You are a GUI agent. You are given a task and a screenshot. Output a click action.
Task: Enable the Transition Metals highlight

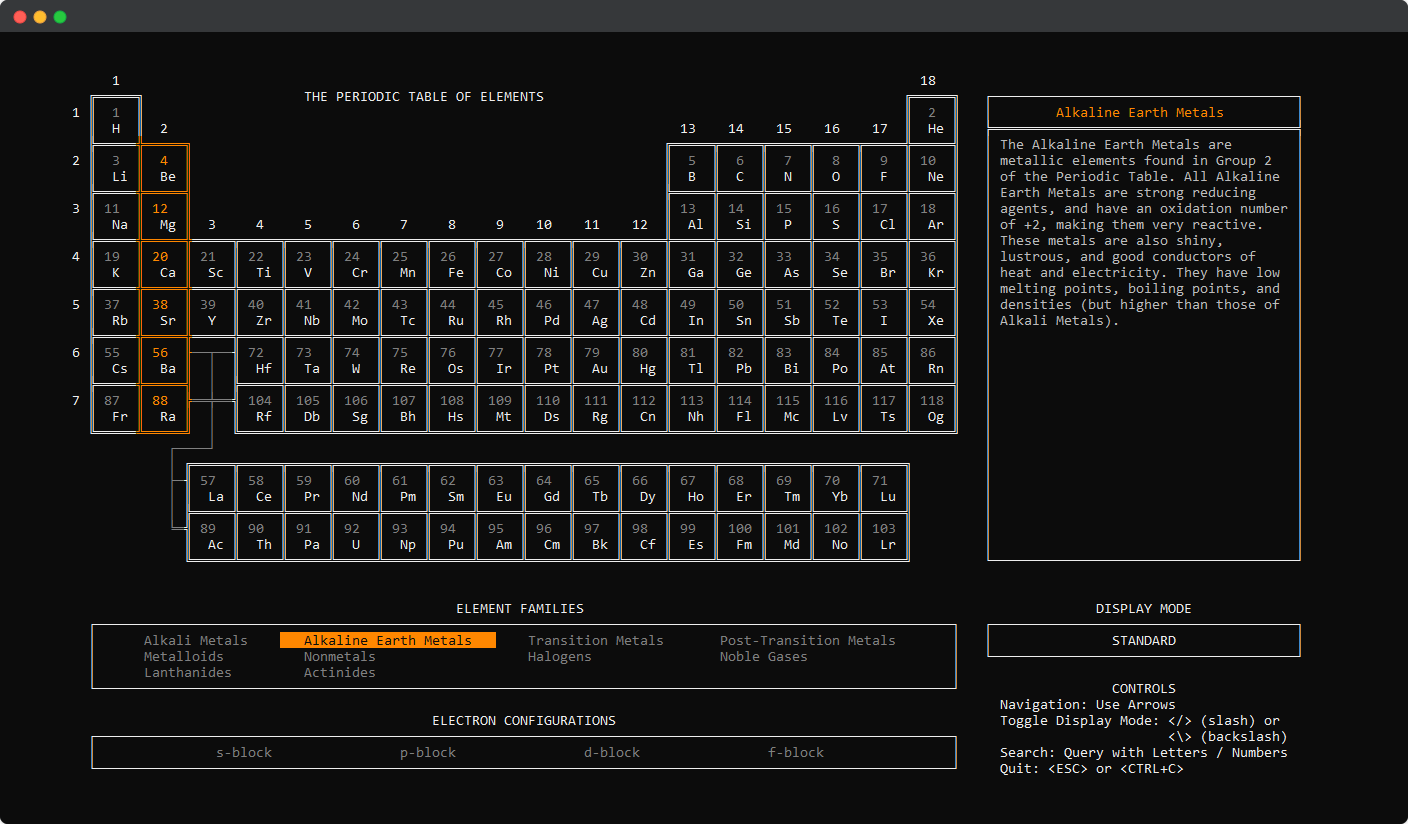pos(595,640)
